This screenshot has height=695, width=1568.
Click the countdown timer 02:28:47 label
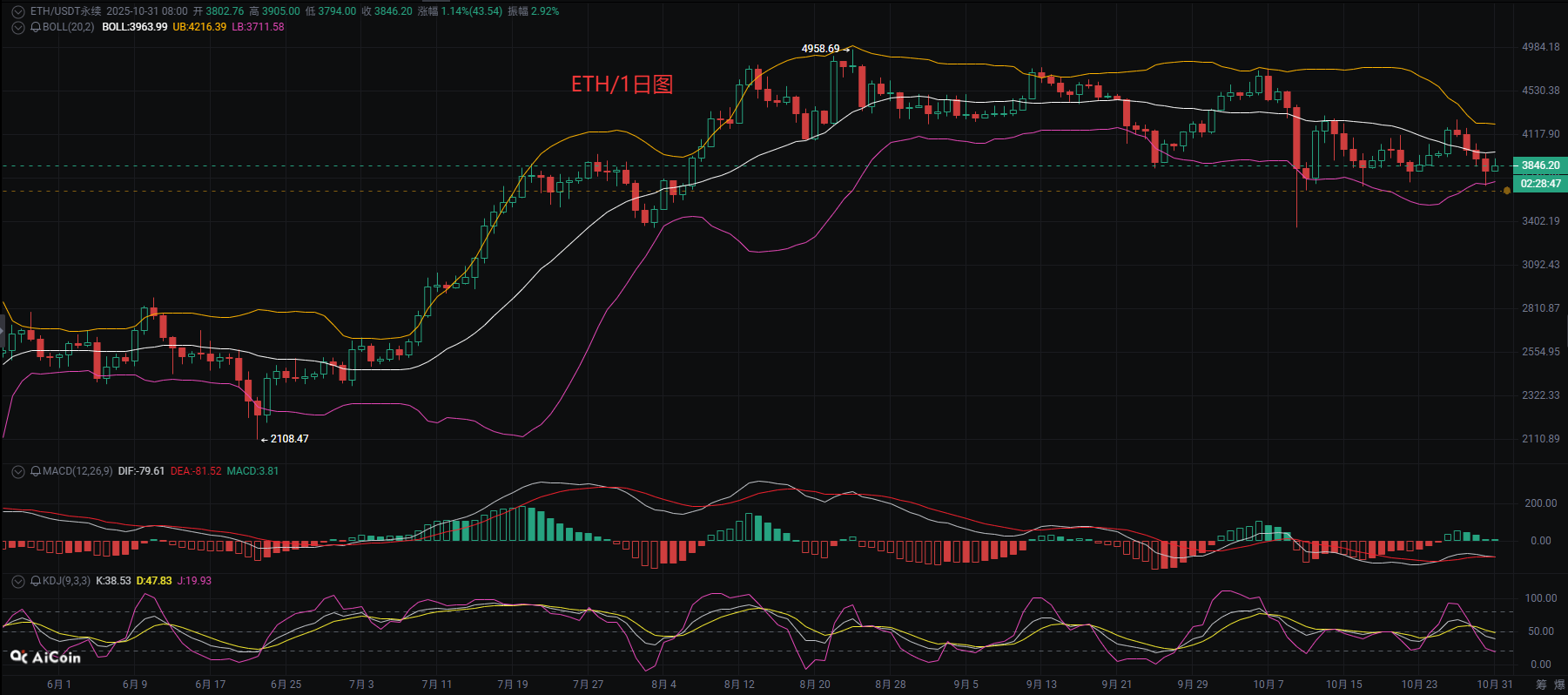tap(1540, 184)
